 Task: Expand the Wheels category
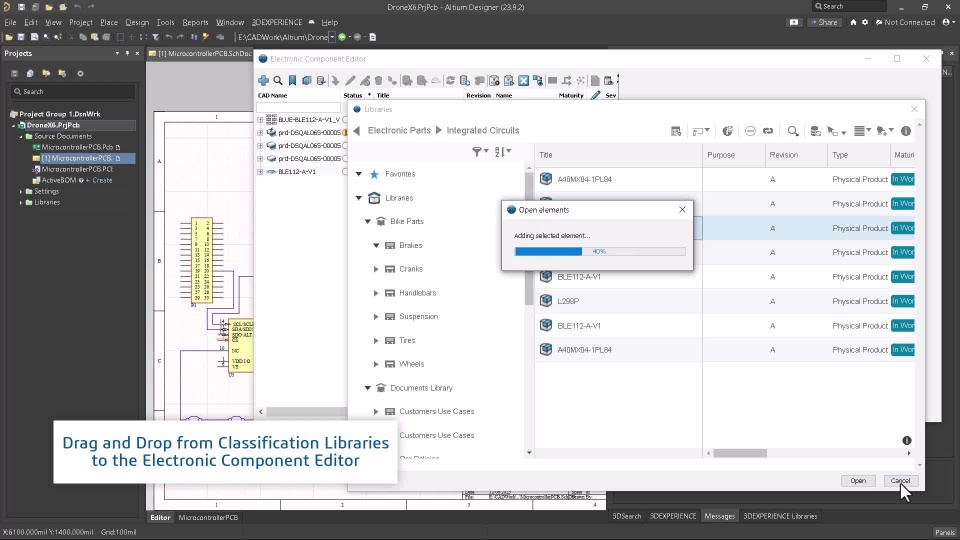(376, 364)
